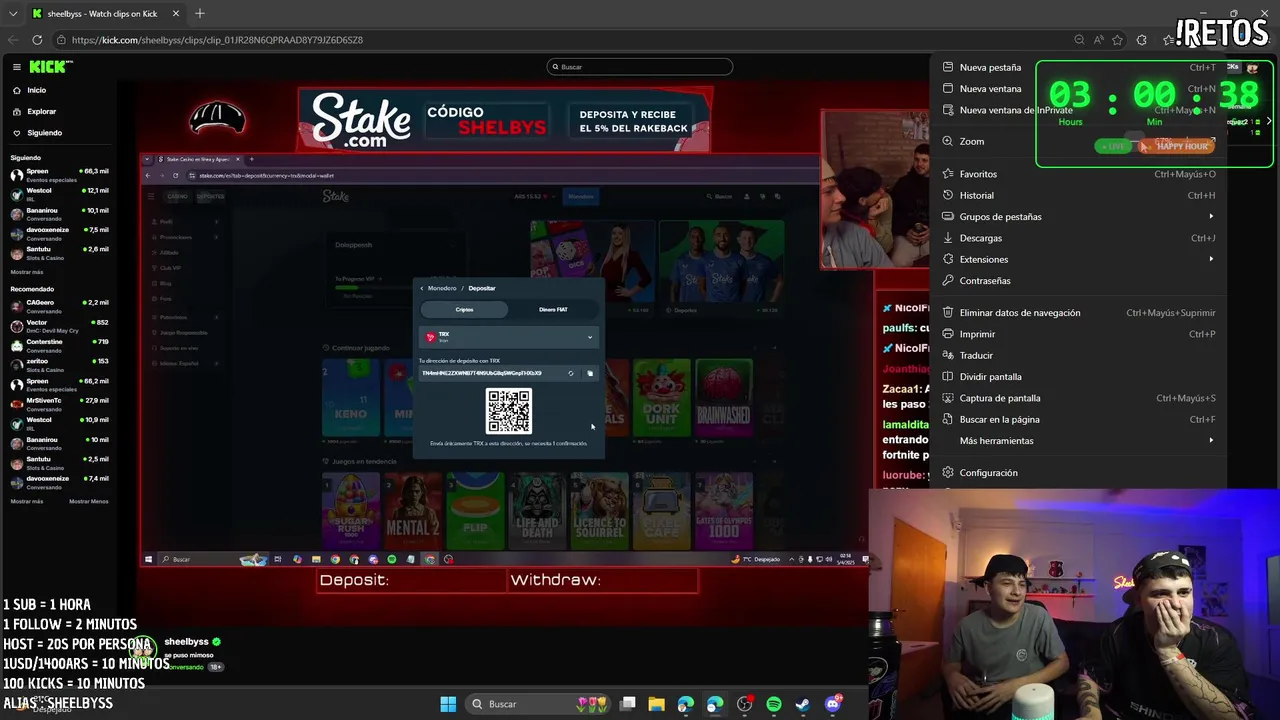Expand the TRX currency dropdown

[x=509, y=337]
